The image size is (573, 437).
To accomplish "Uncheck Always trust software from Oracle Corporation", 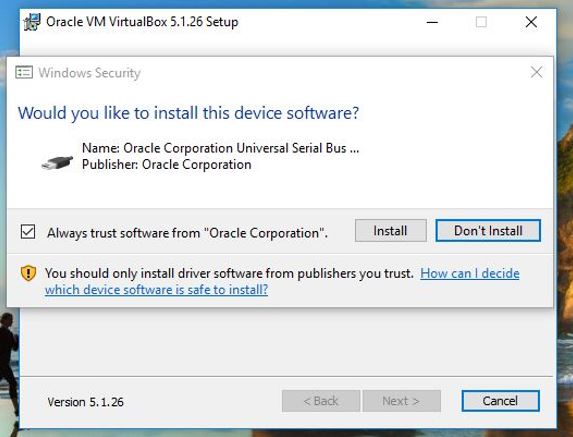I will pyautogui.click(x=28, y=232).
